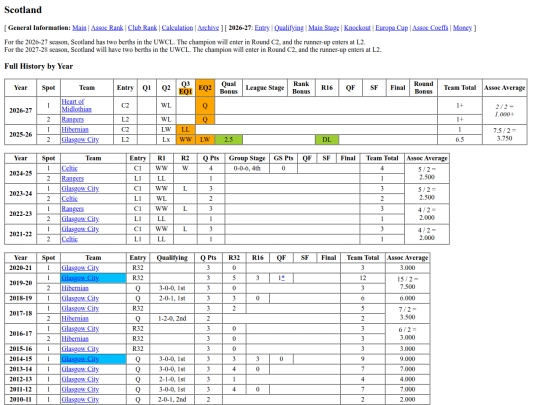Select the '0-0-6, 4th' Group Stage cell
540x405 pixels.
tap(247, 168)
